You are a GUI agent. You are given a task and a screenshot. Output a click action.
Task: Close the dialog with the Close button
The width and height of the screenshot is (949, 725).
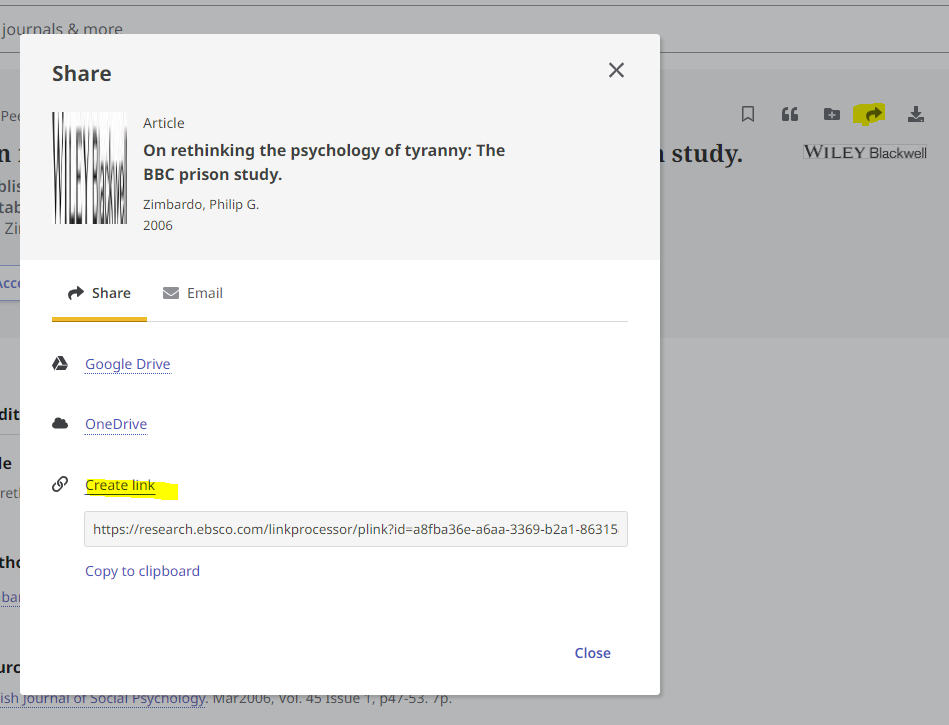[x=592, y=652]
